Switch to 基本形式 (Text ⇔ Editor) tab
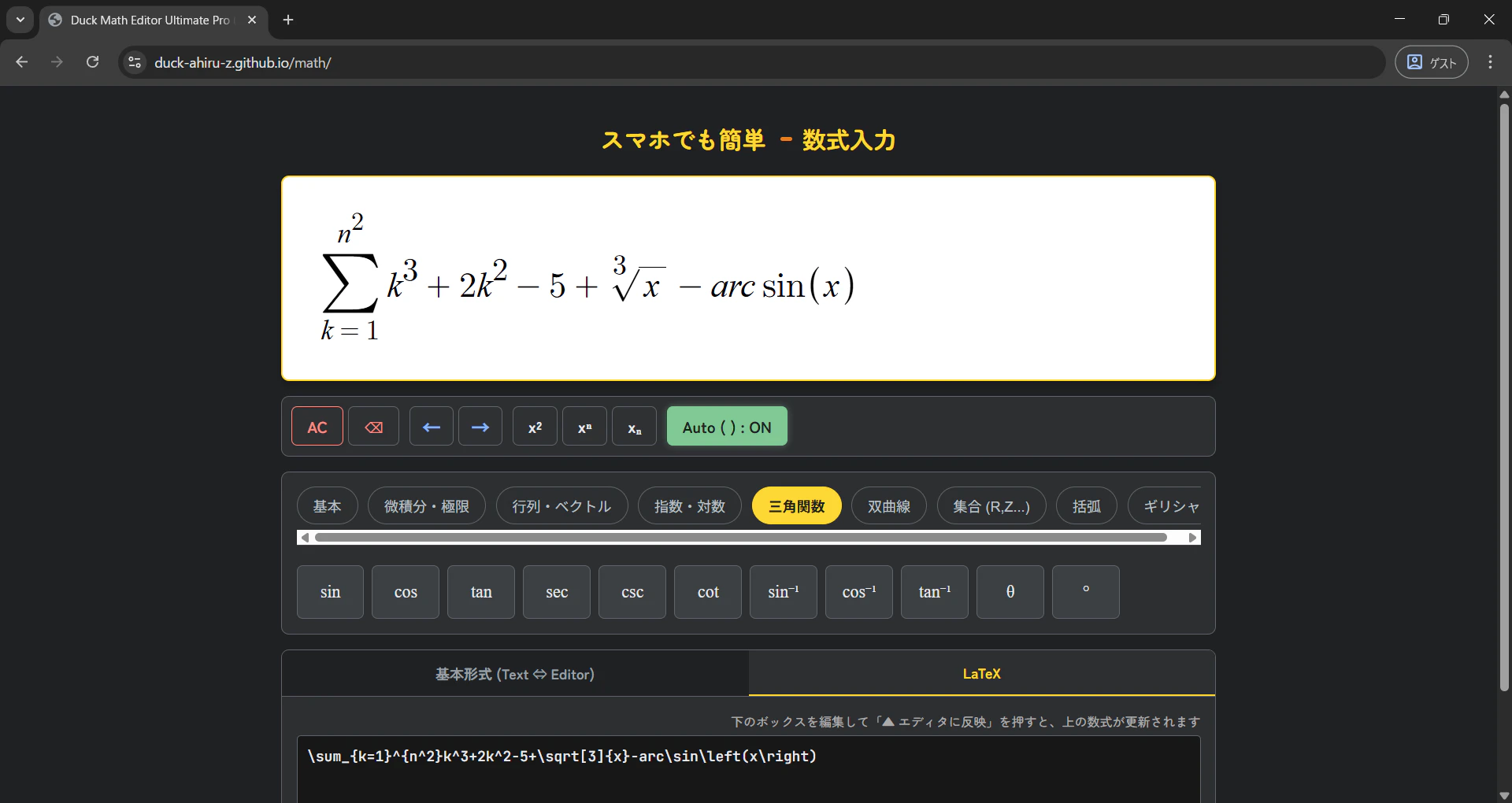The image size is (1512, 803). click(515, 674)
